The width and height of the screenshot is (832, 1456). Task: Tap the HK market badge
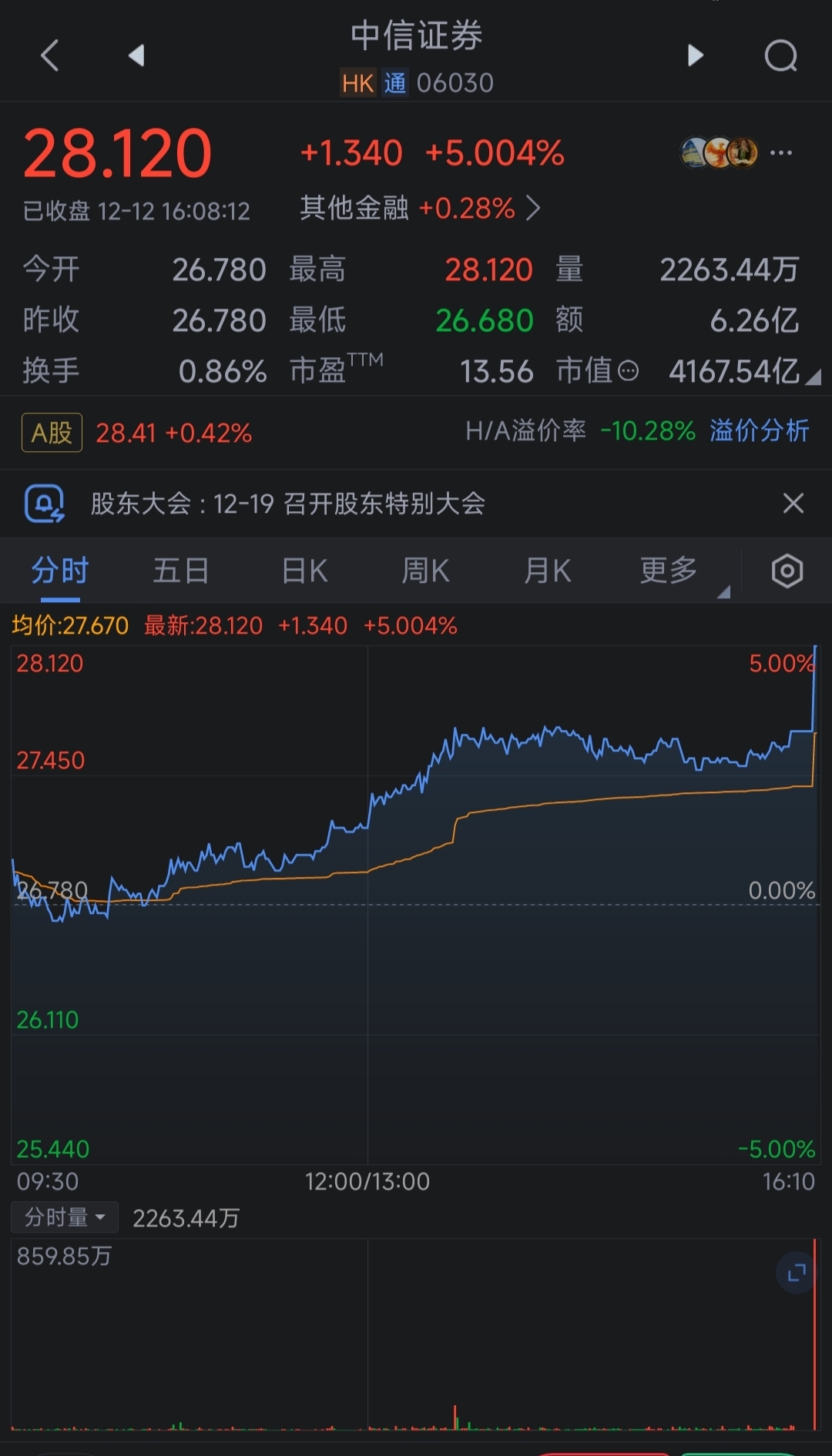pos(358,83)
